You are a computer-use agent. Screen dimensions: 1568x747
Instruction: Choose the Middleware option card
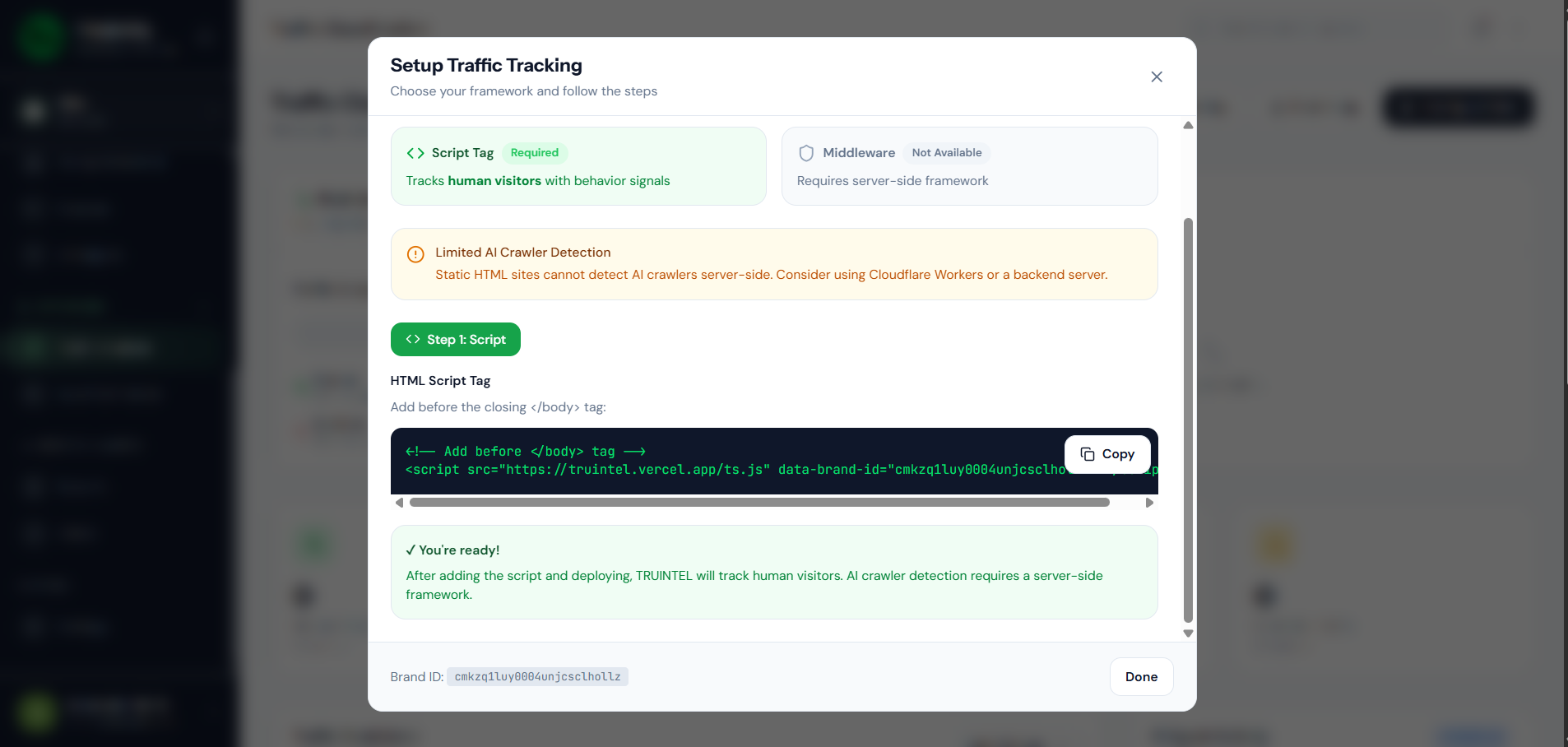coord(969,166)
